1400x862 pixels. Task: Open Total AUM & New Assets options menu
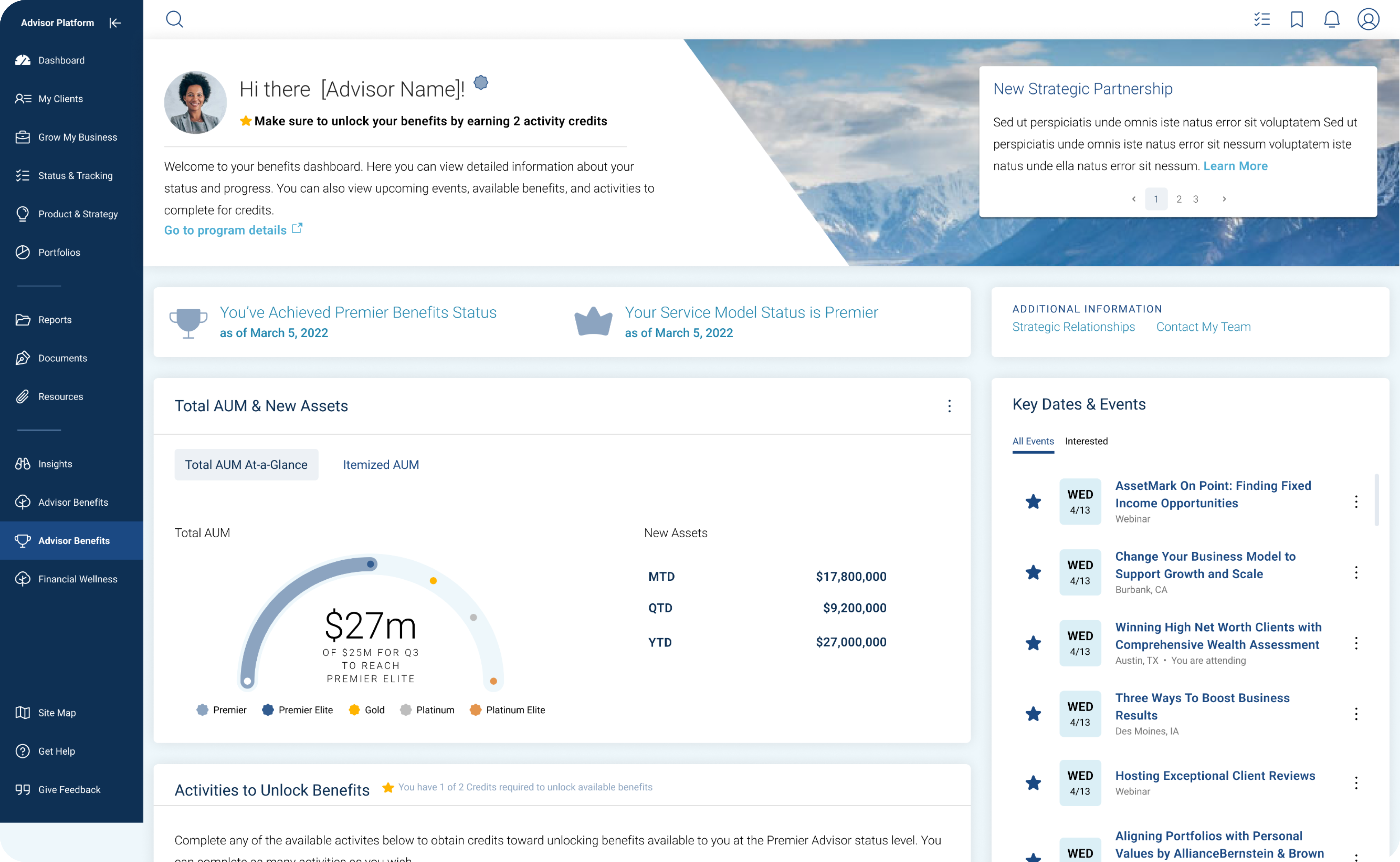[949, 406]
